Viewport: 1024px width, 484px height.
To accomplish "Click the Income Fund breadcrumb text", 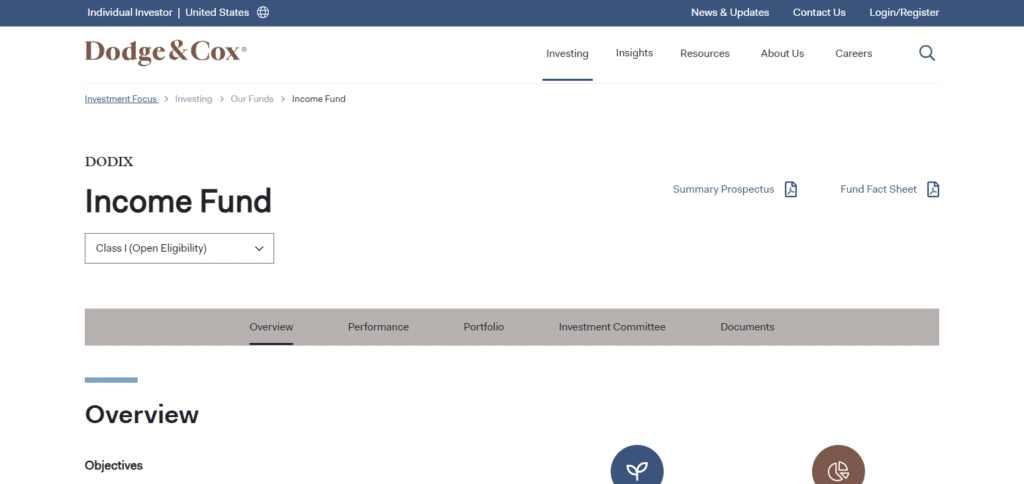I will pyautogui.click(x=319, y=99).
